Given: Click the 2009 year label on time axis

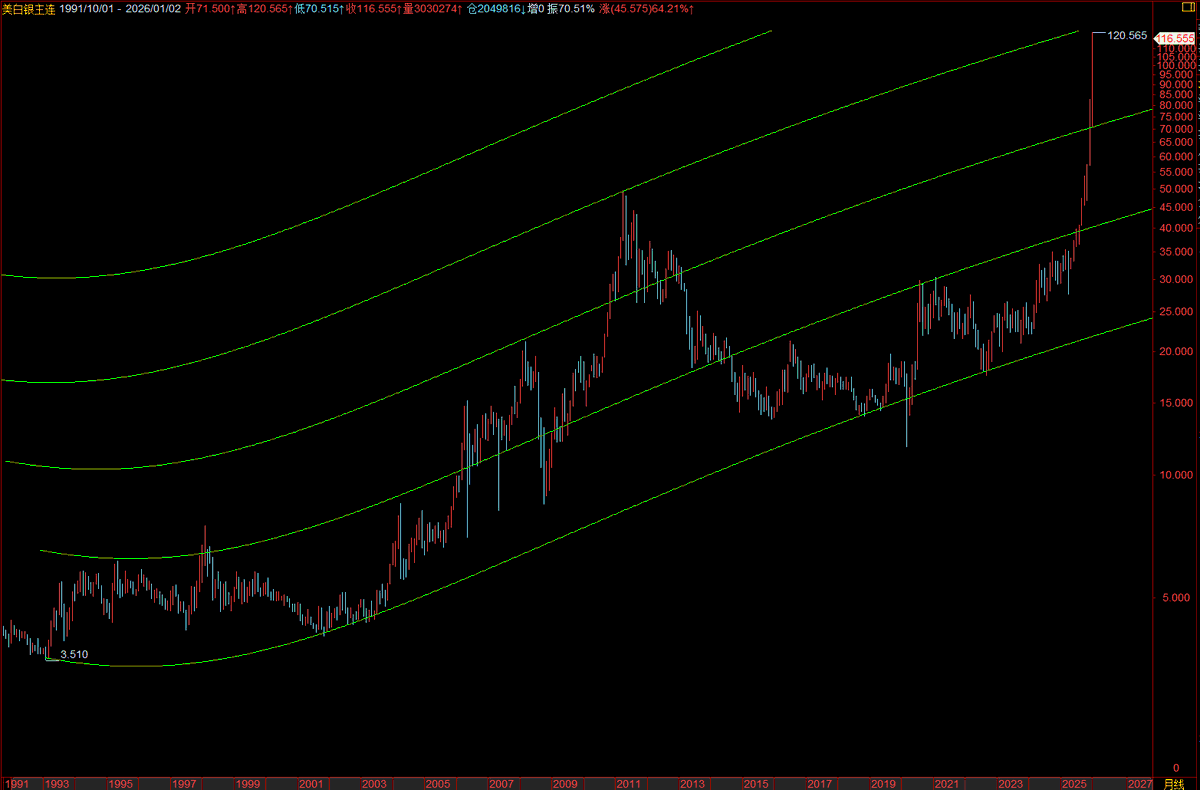Looking at the screenshot, I should point(565,784).
